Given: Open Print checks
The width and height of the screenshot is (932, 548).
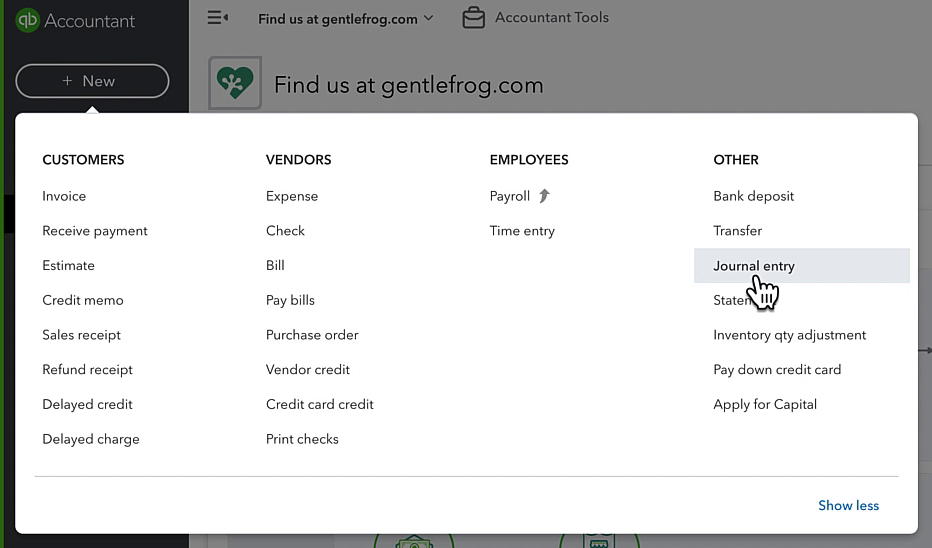Looking at the screenshot, I should (x=302, y=439).
